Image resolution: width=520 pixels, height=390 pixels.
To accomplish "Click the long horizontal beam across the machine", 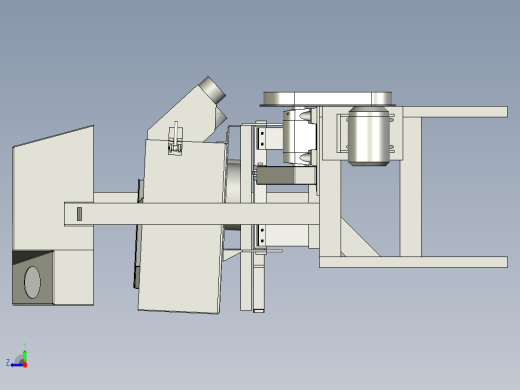I will tap(192, 213).
